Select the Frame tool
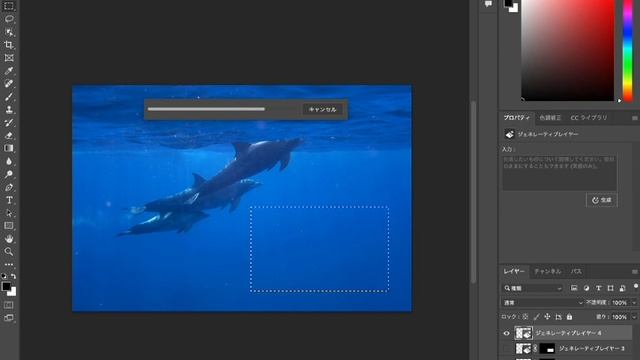The width and height of the screenshot is (640, 360). point(9,58)
